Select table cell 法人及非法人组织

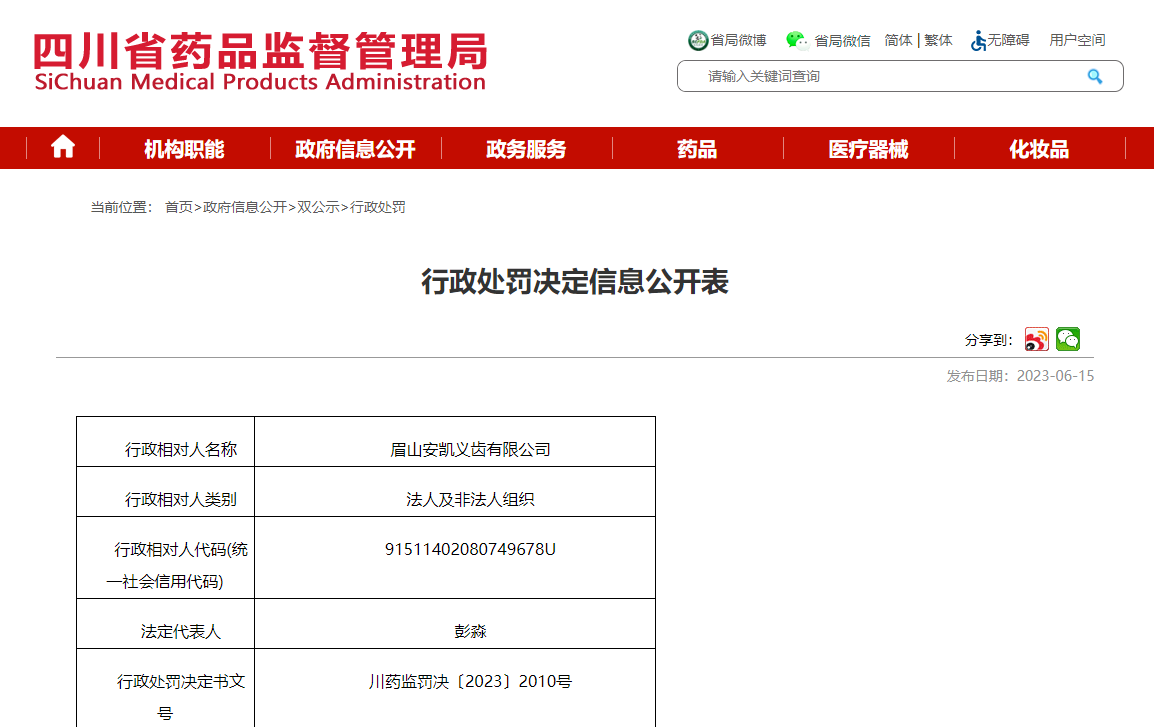470,500
